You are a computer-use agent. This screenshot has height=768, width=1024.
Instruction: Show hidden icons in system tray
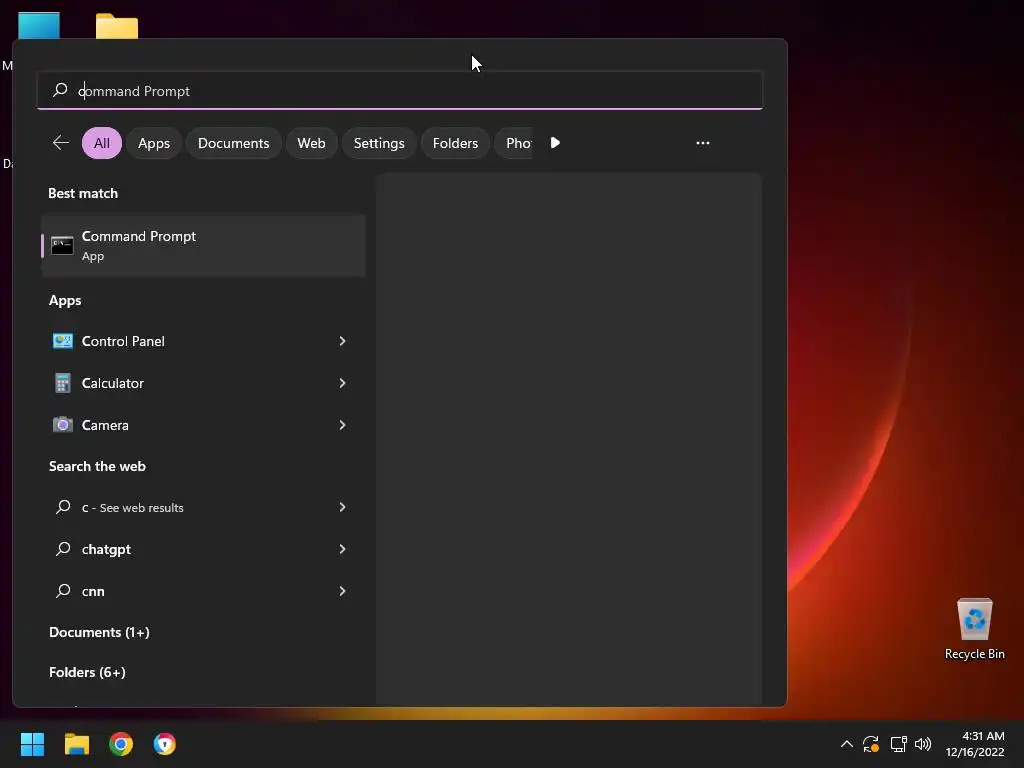tap(846, 744)
